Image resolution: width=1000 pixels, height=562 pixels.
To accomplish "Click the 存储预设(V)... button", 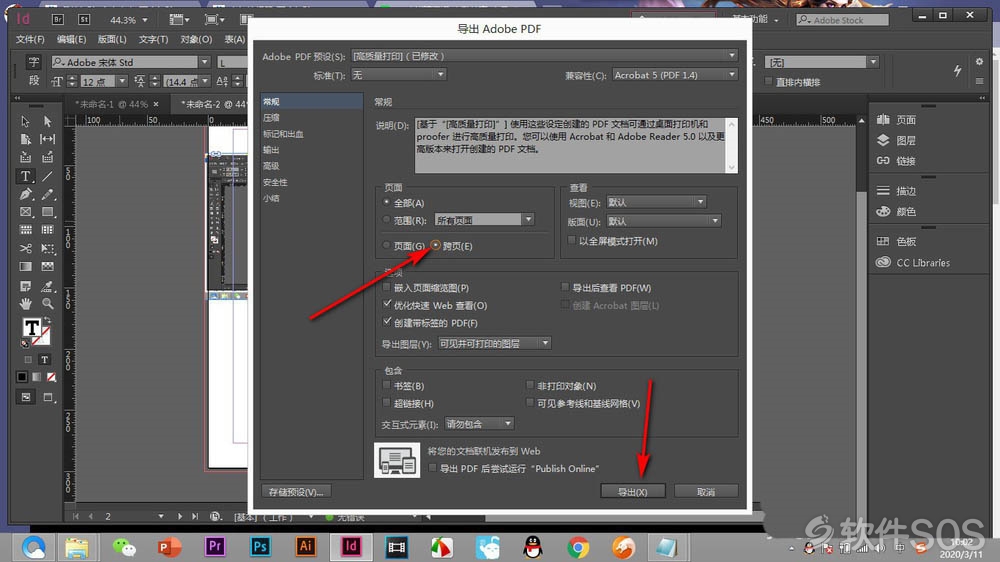I will coord(296,492).
